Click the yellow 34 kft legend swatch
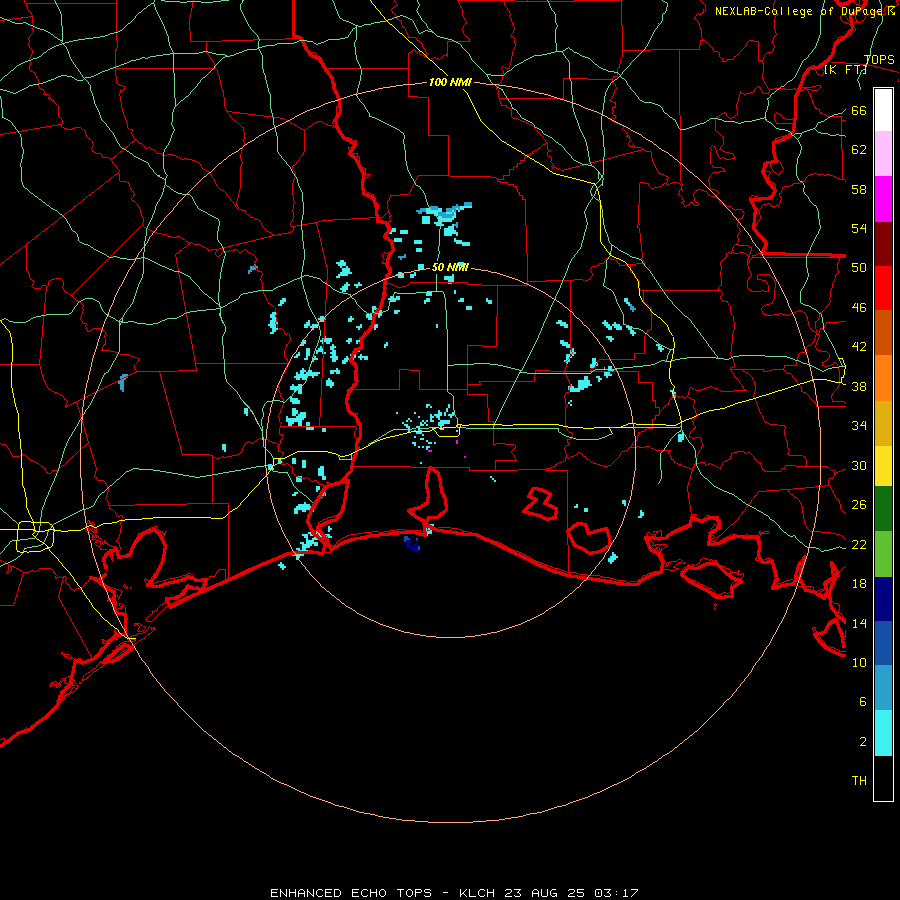 (883, 466)
